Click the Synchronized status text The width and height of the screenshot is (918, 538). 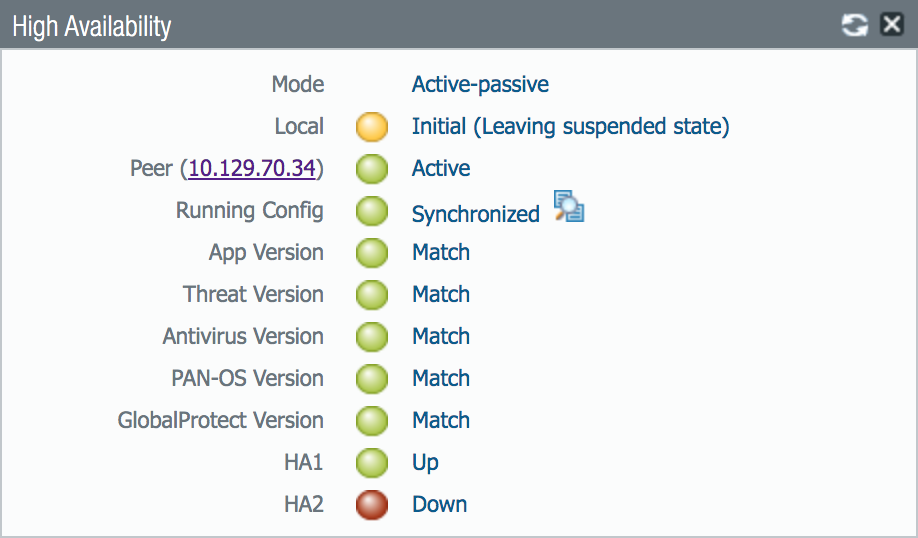click(475, 213)
